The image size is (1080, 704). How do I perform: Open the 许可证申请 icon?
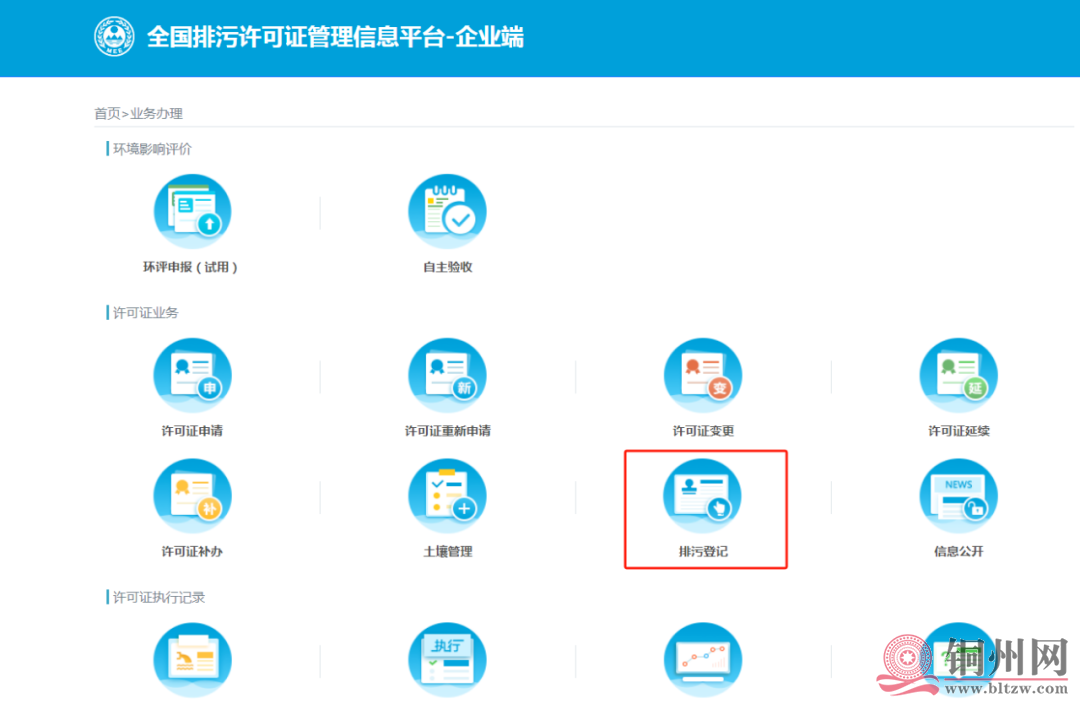[191, 377]
